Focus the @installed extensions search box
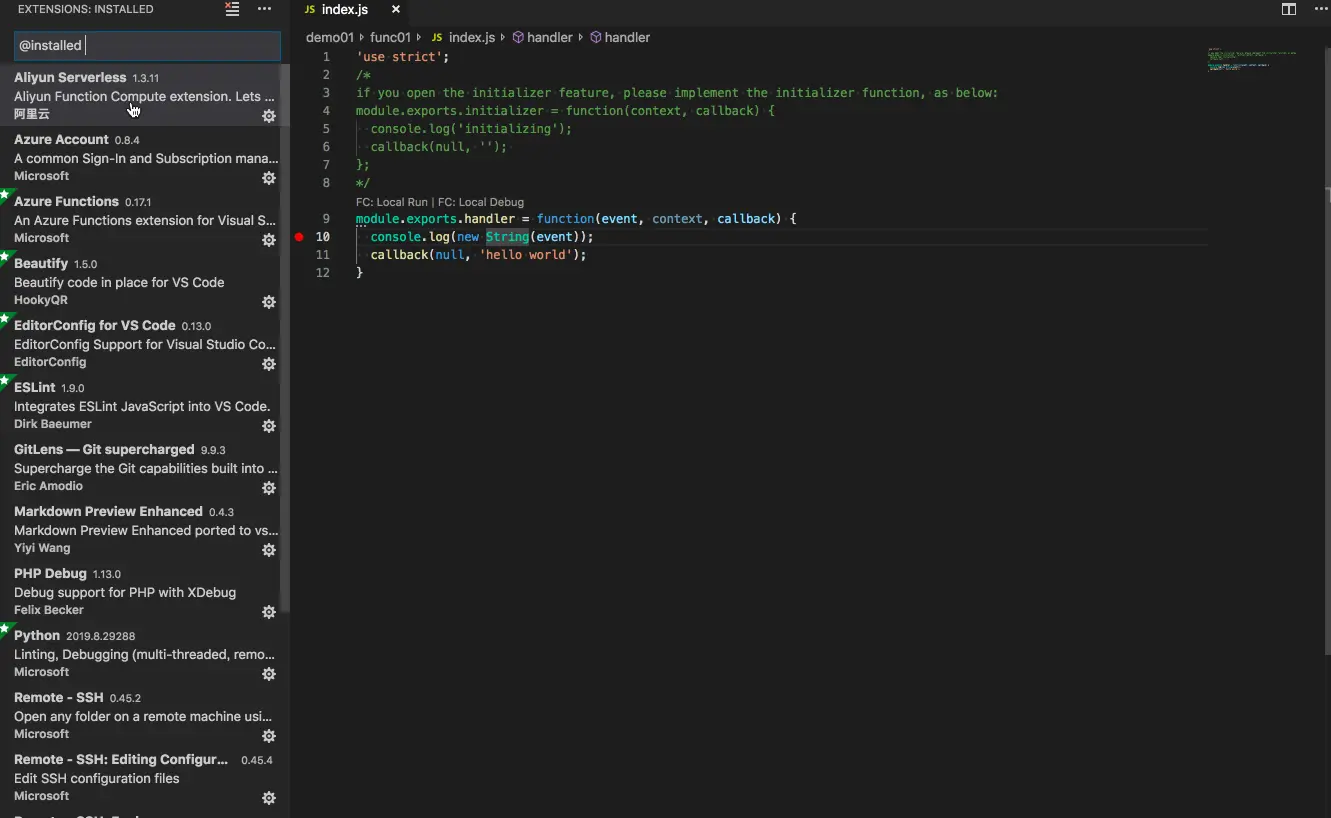 (x=147, y=45)
